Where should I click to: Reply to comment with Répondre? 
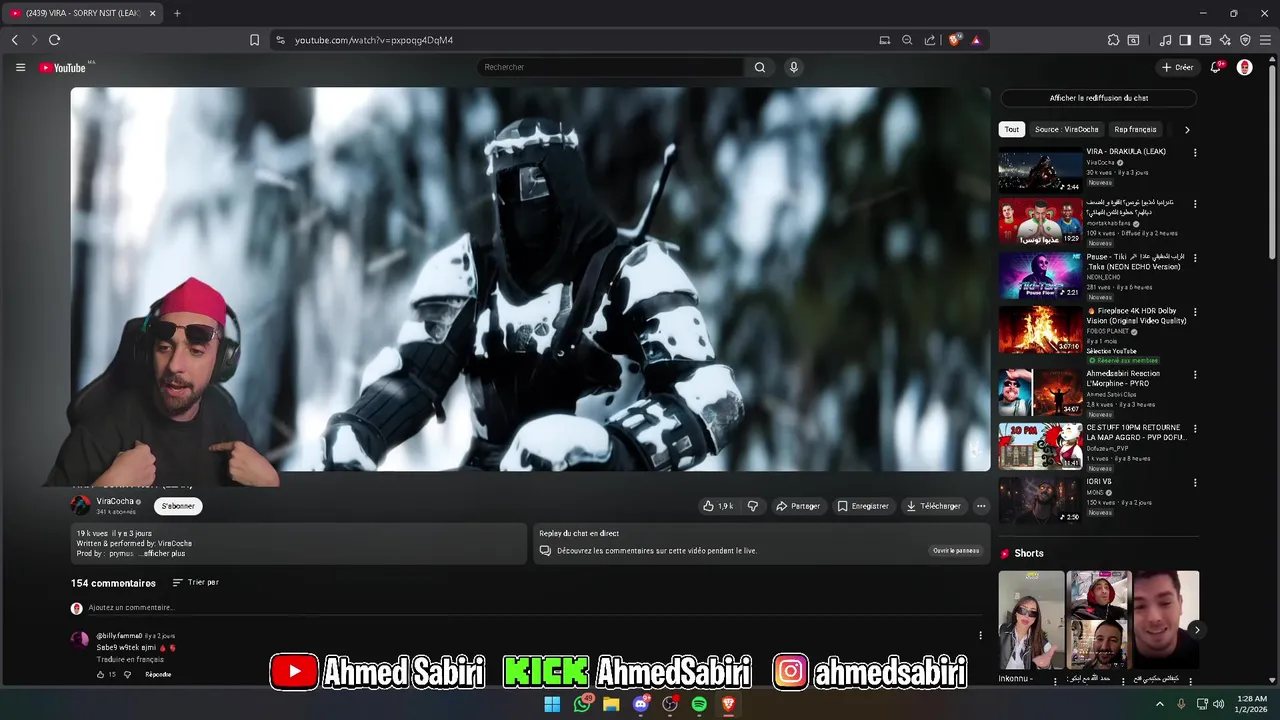(x=158, y=675)
